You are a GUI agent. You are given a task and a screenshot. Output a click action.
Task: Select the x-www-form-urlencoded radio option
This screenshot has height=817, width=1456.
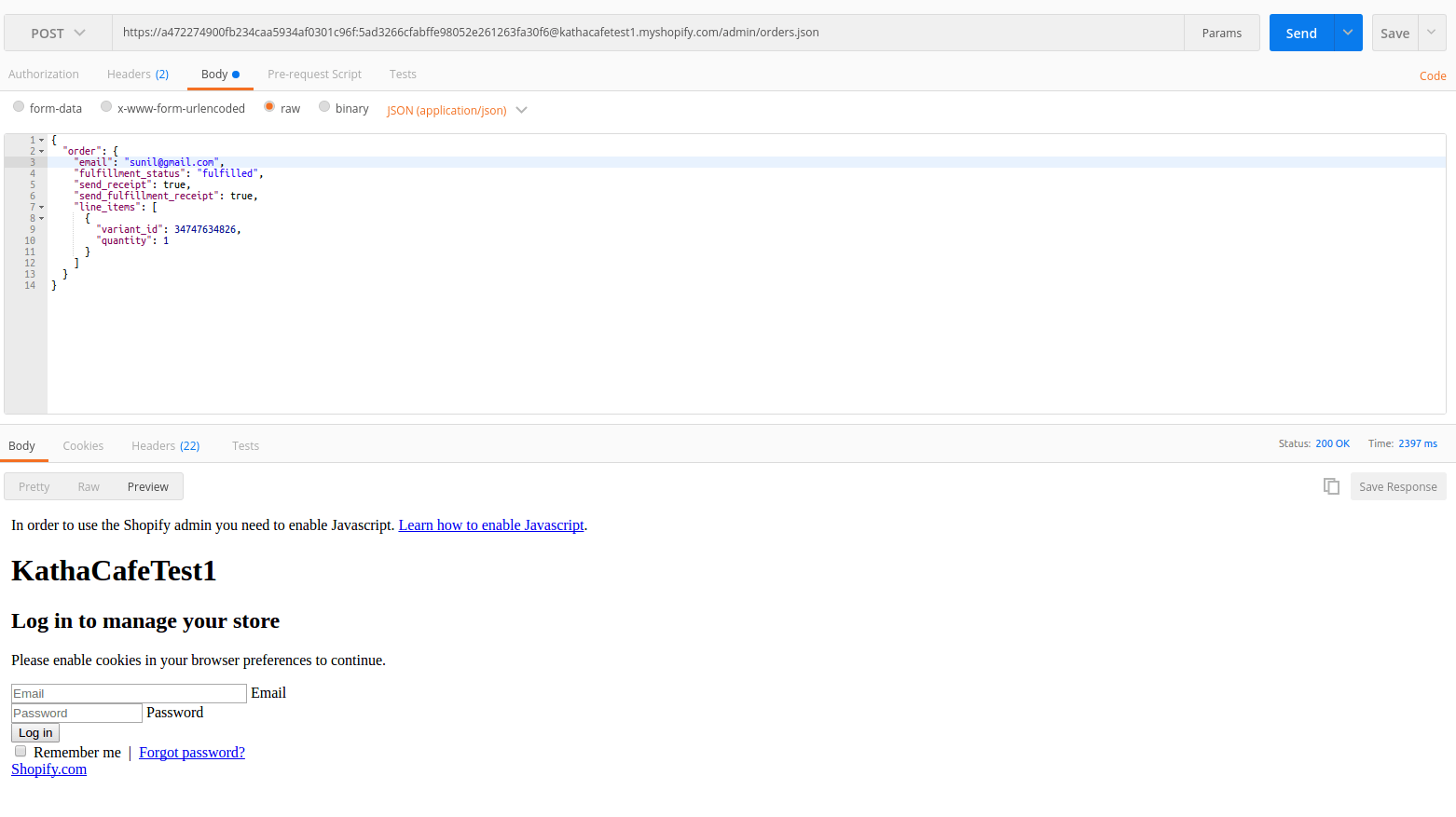pos(106,107)
